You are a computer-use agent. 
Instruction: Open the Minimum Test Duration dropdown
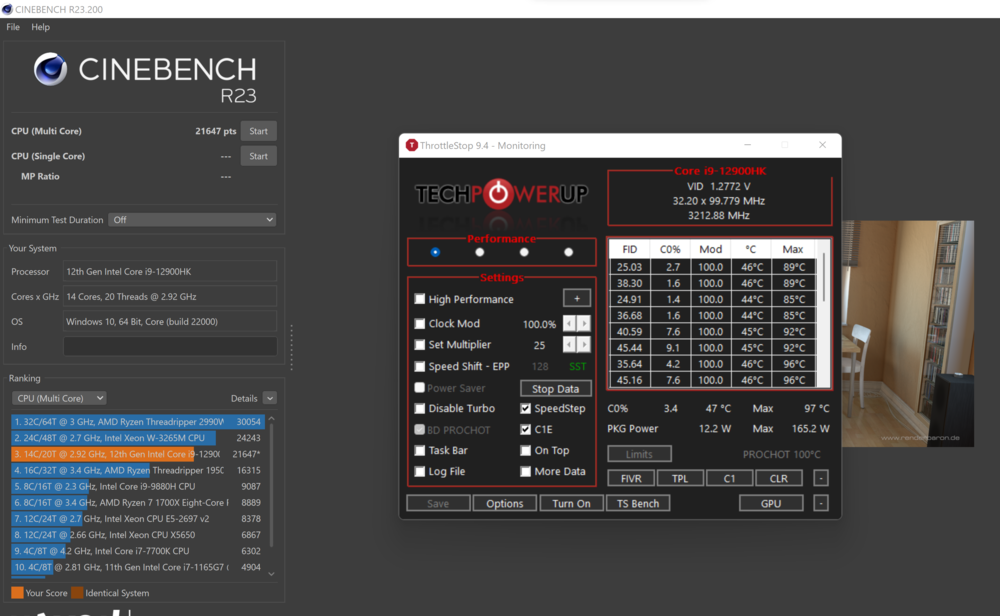pyautogui.click(x=192, y=220)
